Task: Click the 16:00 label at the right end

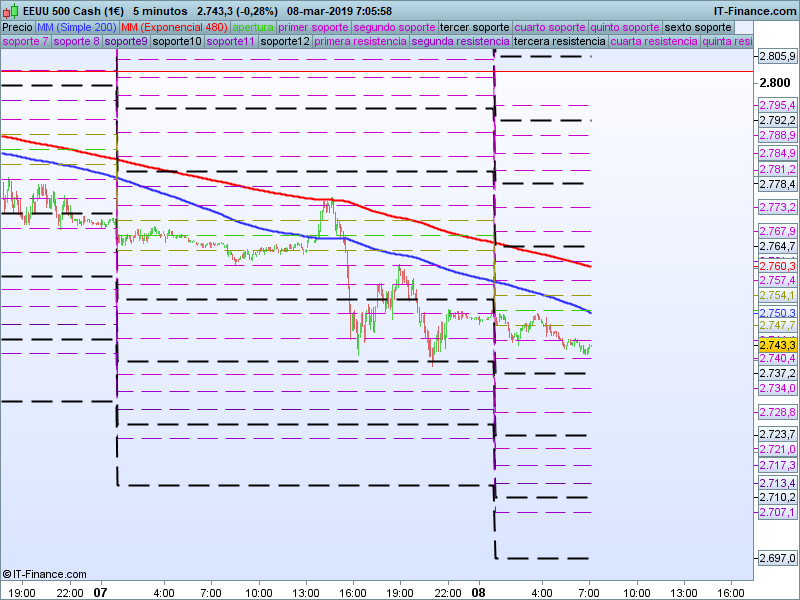Action: point(731,593)
